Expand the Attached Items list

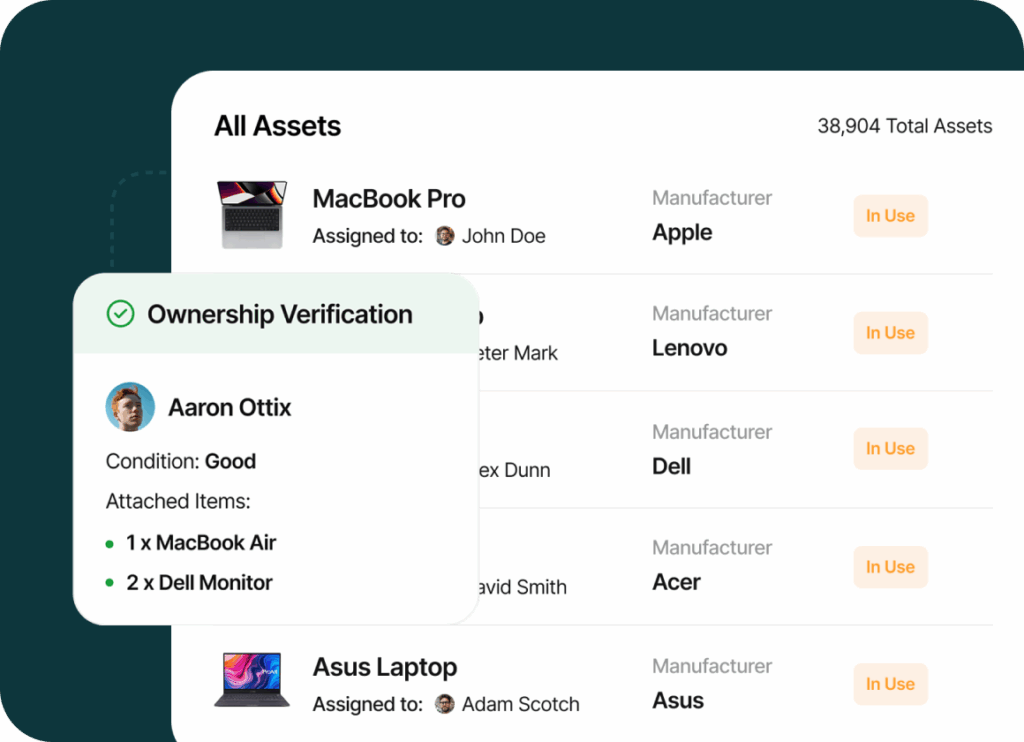(x=178, y=501)
